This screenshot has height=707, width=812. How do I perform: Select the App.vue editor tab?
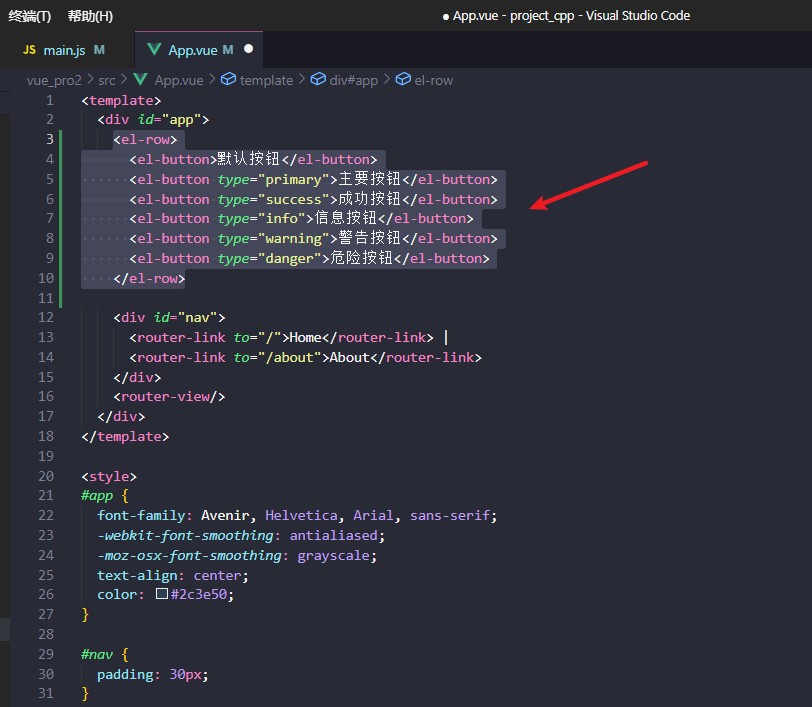pos(193,49)
